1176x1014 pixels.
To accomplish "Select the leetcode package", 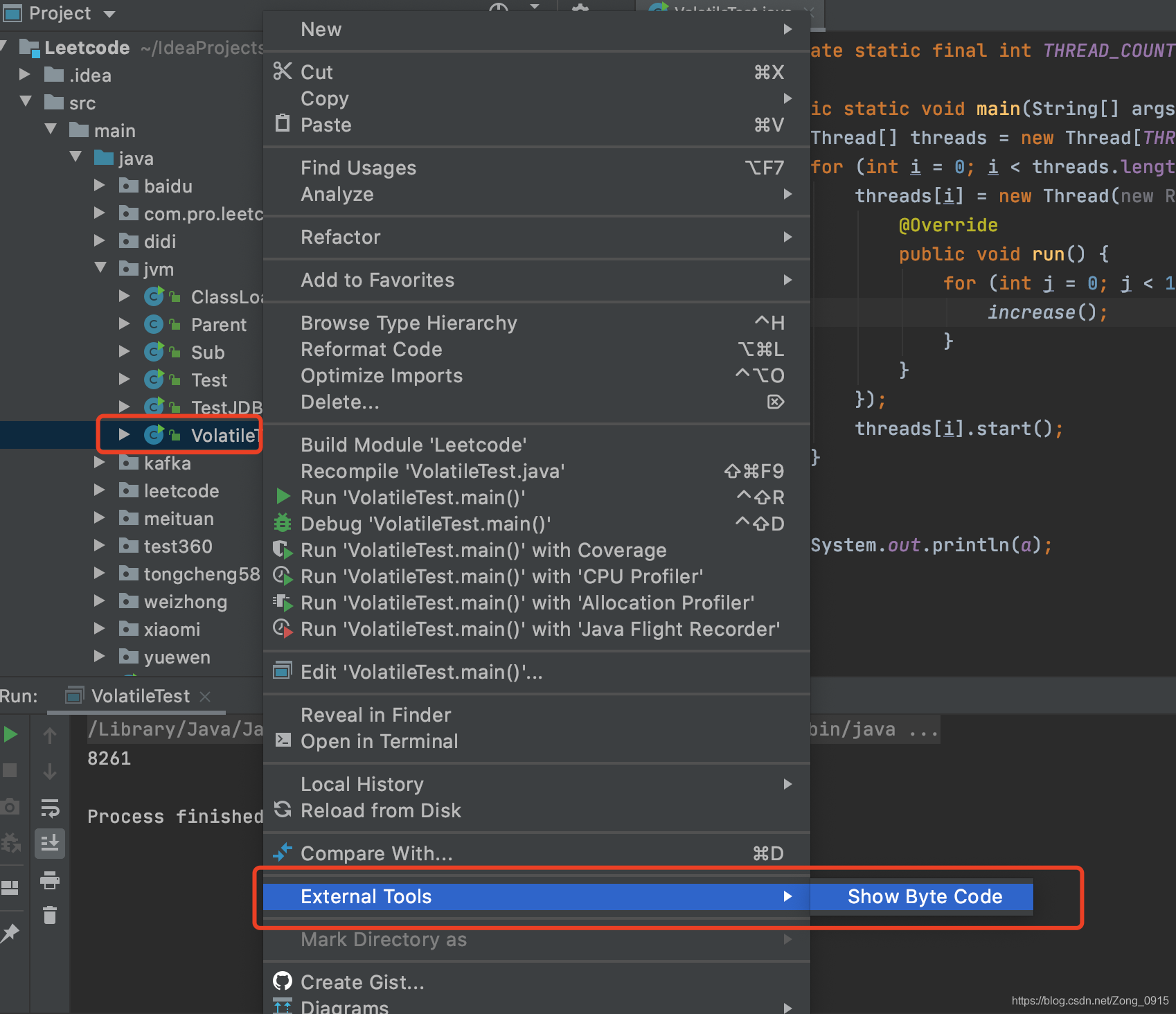I will (x=181, y=490).
